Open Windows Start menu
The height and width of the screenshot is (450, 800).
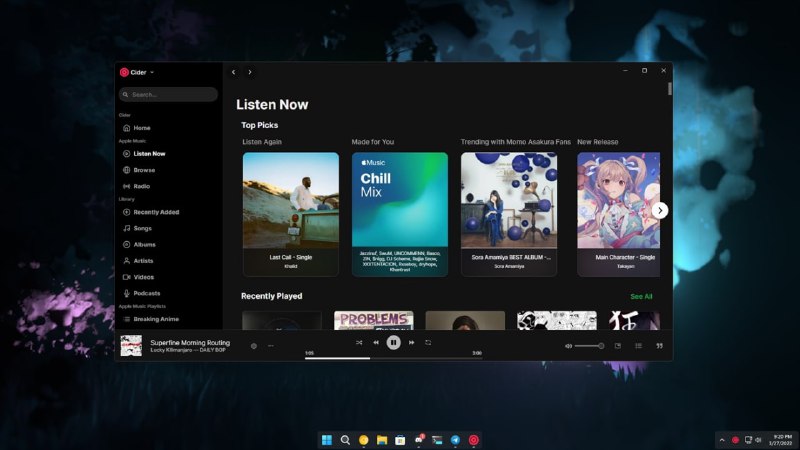(327, 440)
